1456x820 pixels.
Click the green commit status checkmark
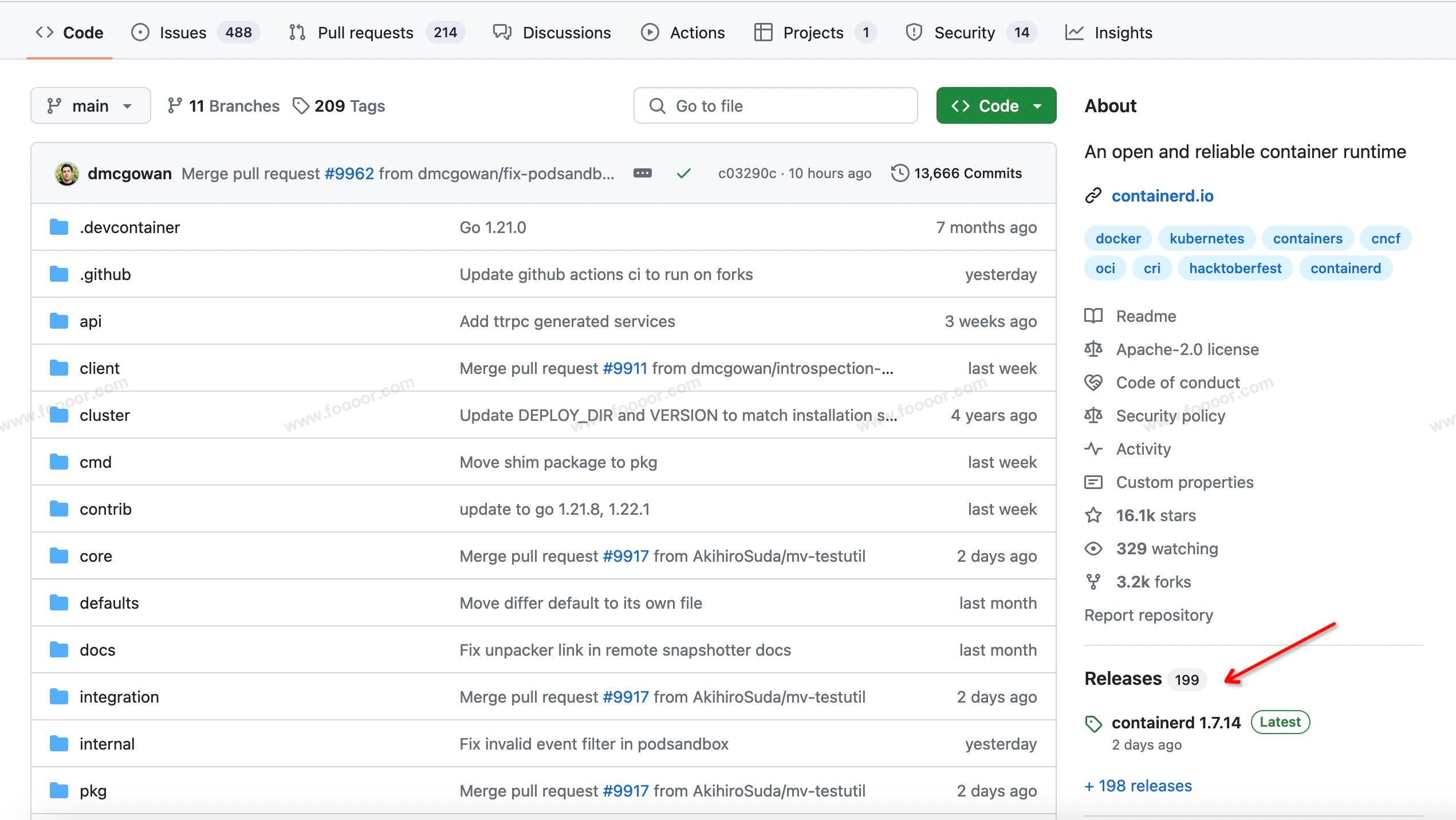click(683, 174)
